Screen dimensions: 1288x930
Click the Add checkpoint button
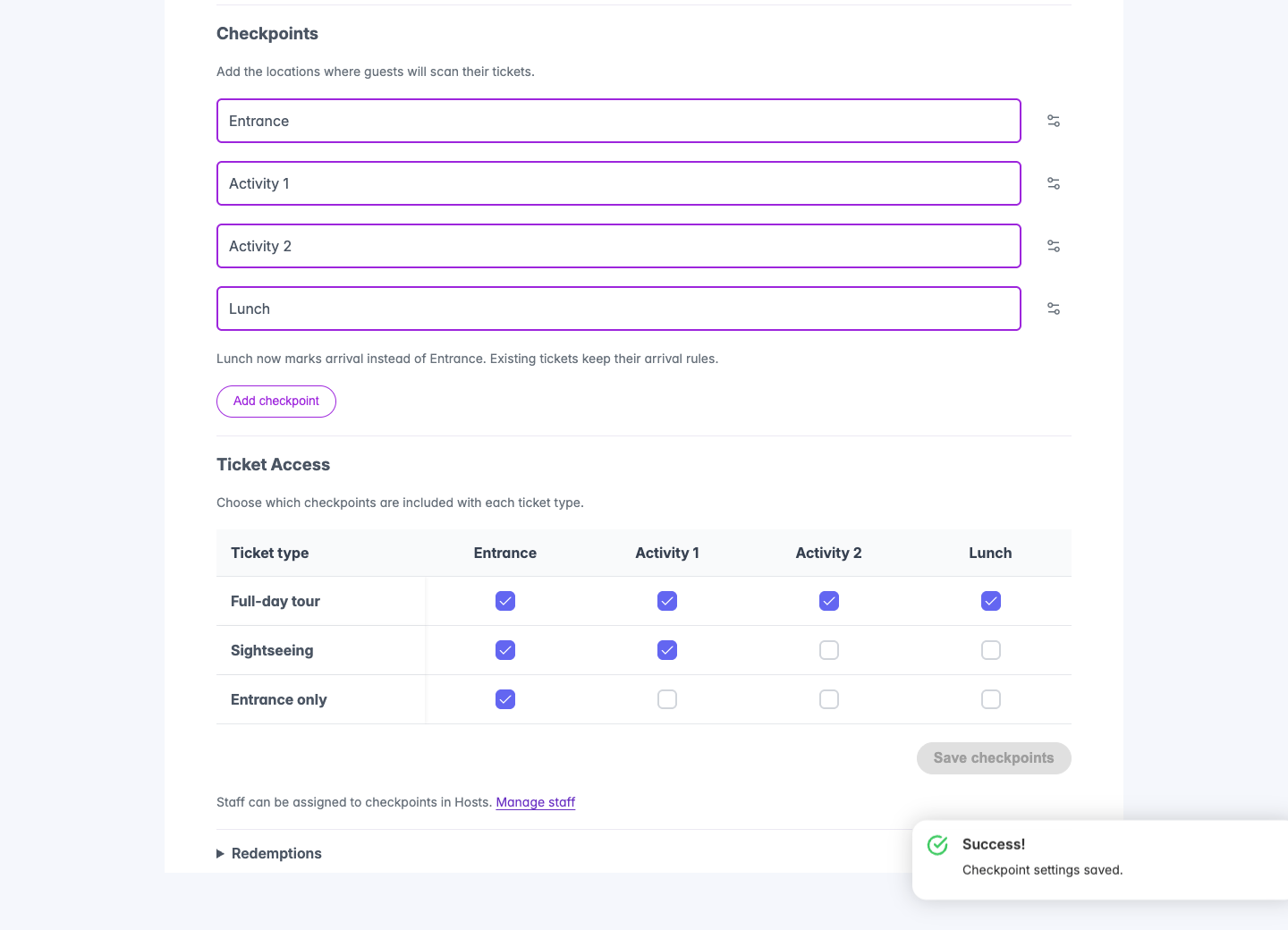(276, 402)
